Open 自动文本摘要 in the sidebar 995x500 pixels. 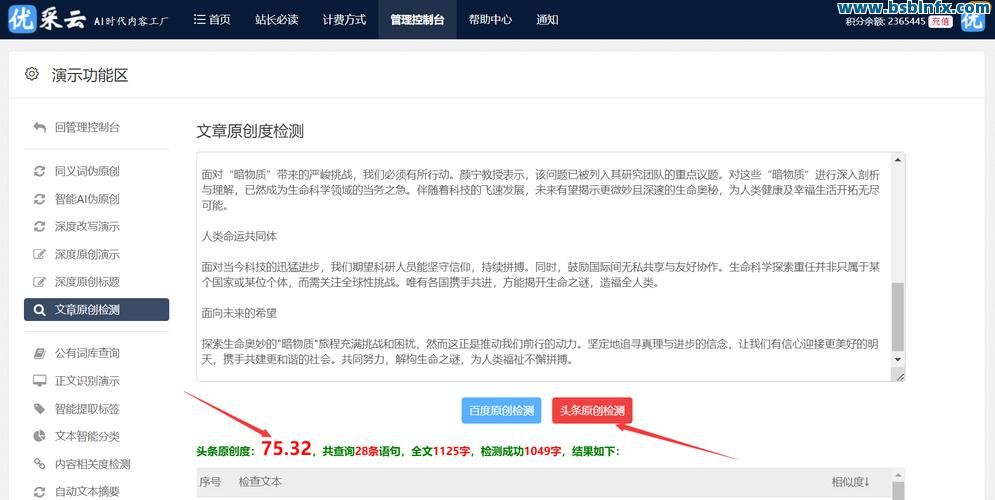pos(87,492)
